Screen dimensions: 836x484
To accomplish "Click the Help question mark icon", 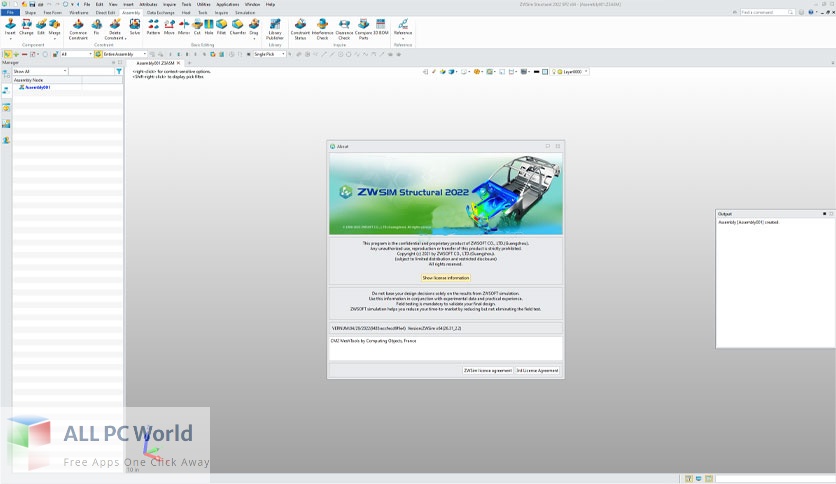I will [811, 12].
